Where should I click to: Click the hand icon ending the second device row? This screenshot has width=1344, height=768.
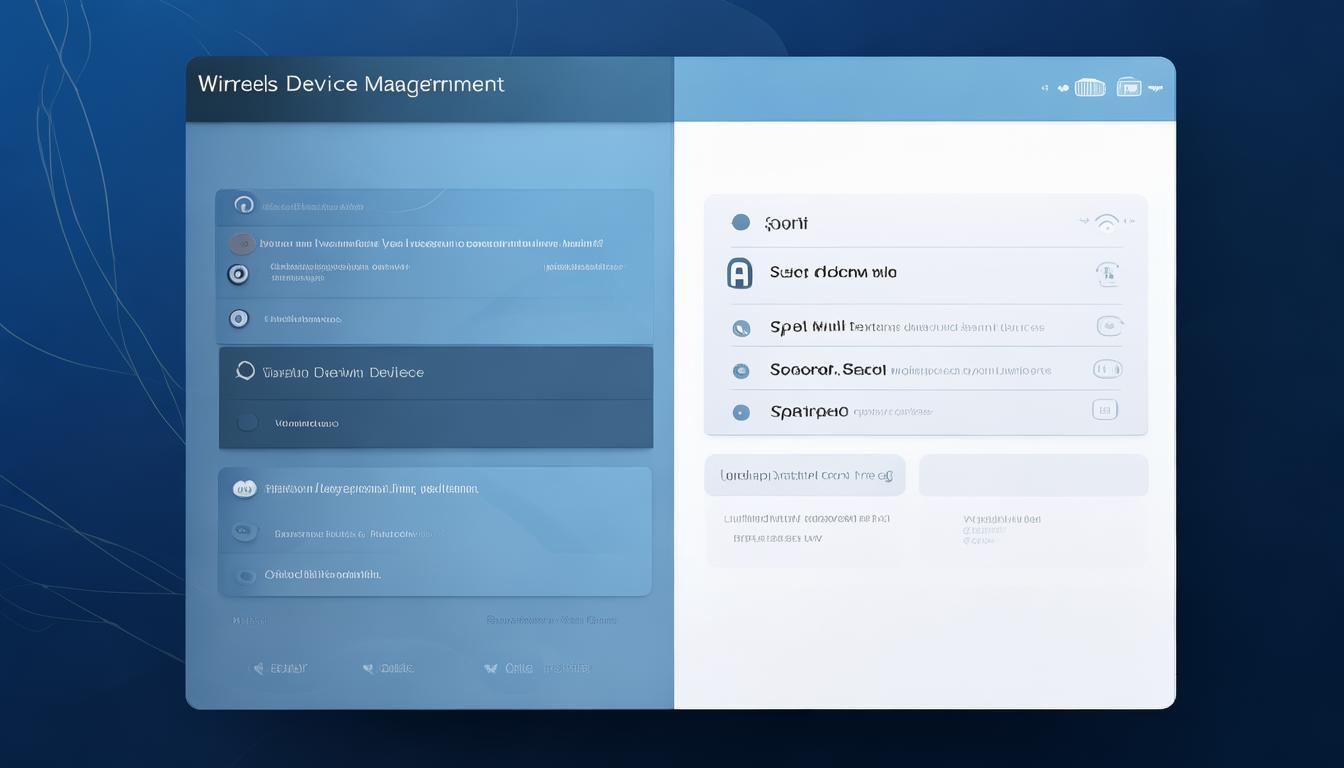[x=1107, y=273]
